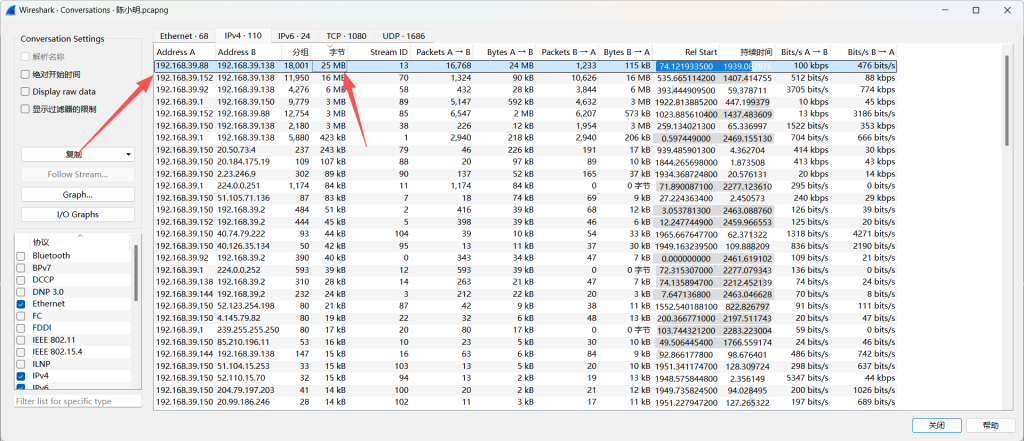
Task: Click the Wireshark shark-fin icon in title bar
Action: 10,10
